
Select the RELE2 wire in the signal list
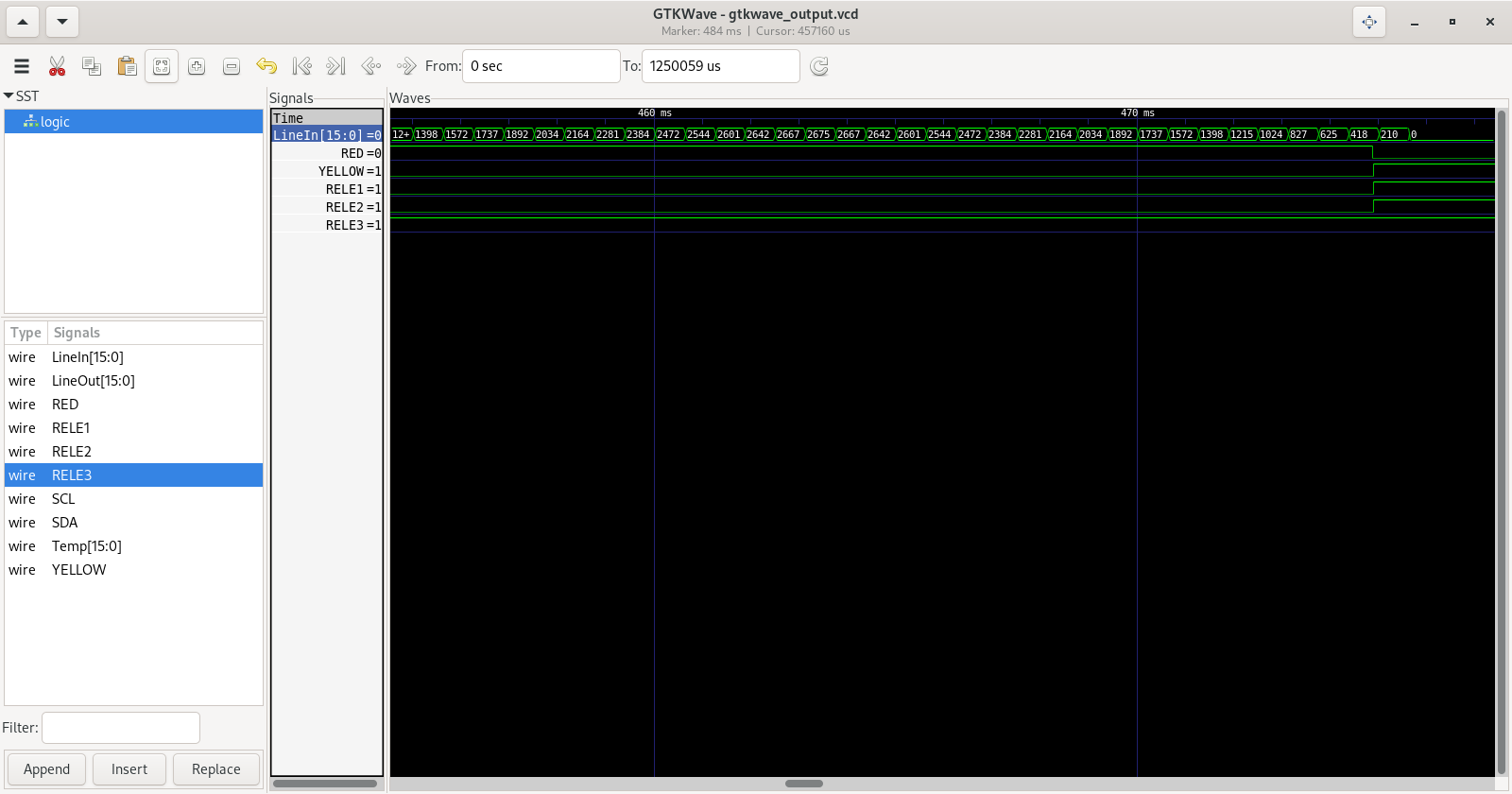[x=133, y=452]
